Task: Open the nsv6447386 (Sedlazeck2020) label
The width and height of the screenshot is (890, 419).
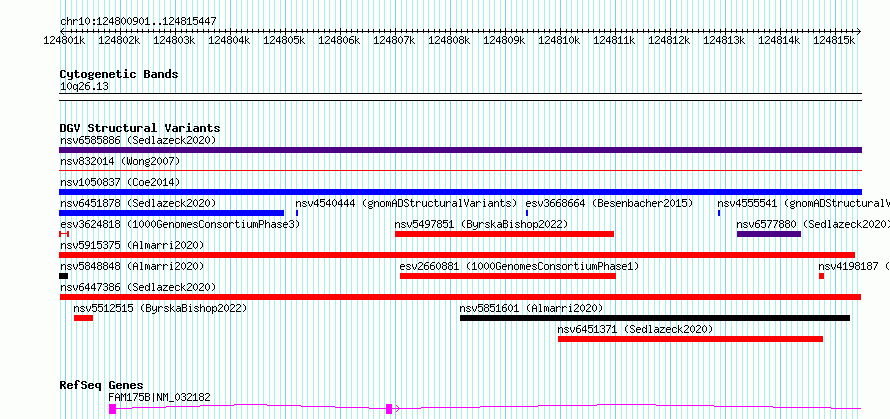Action: tap(138, 287)
